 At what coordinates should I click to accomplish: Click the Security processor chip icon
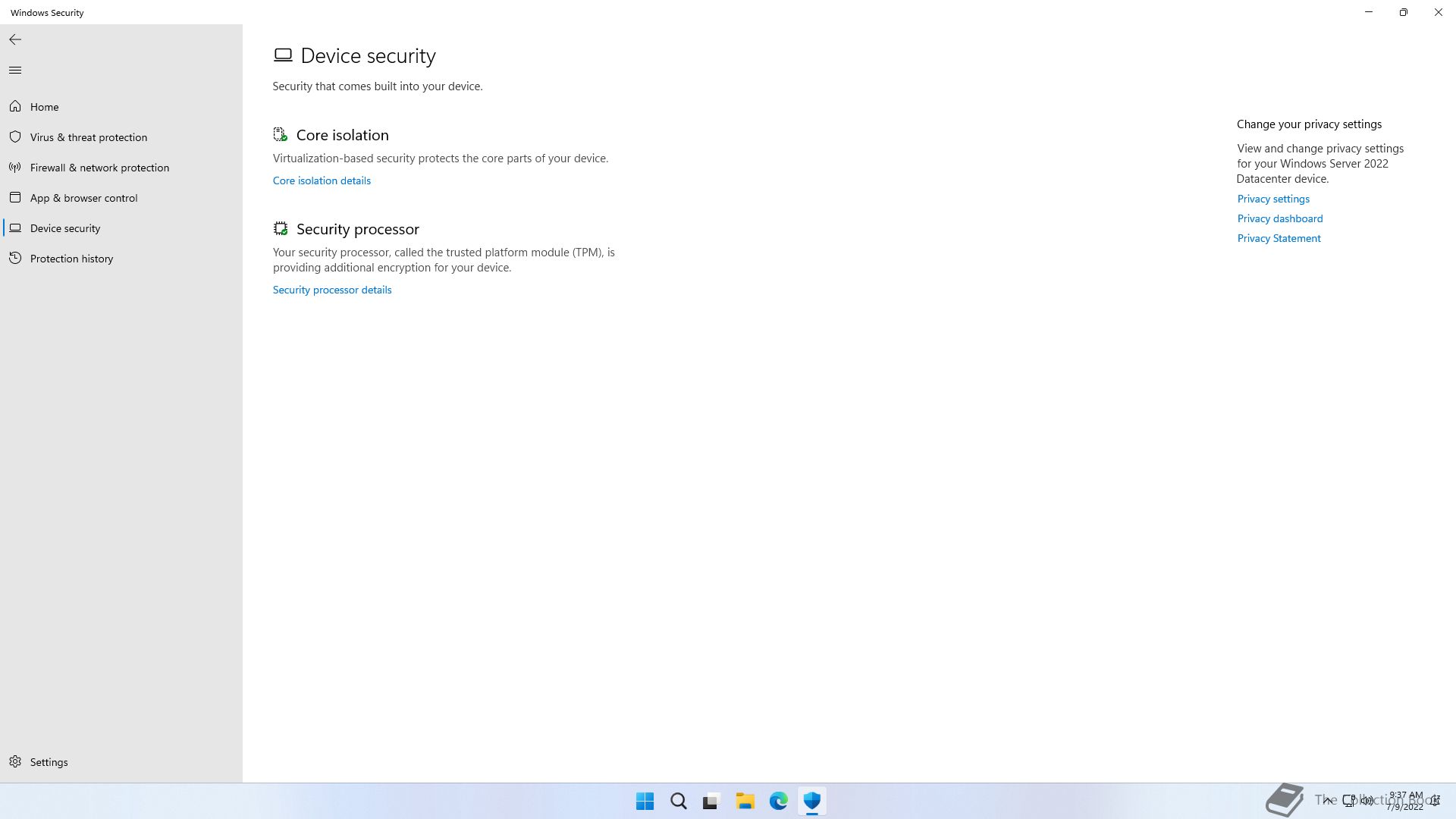point(281,229)
